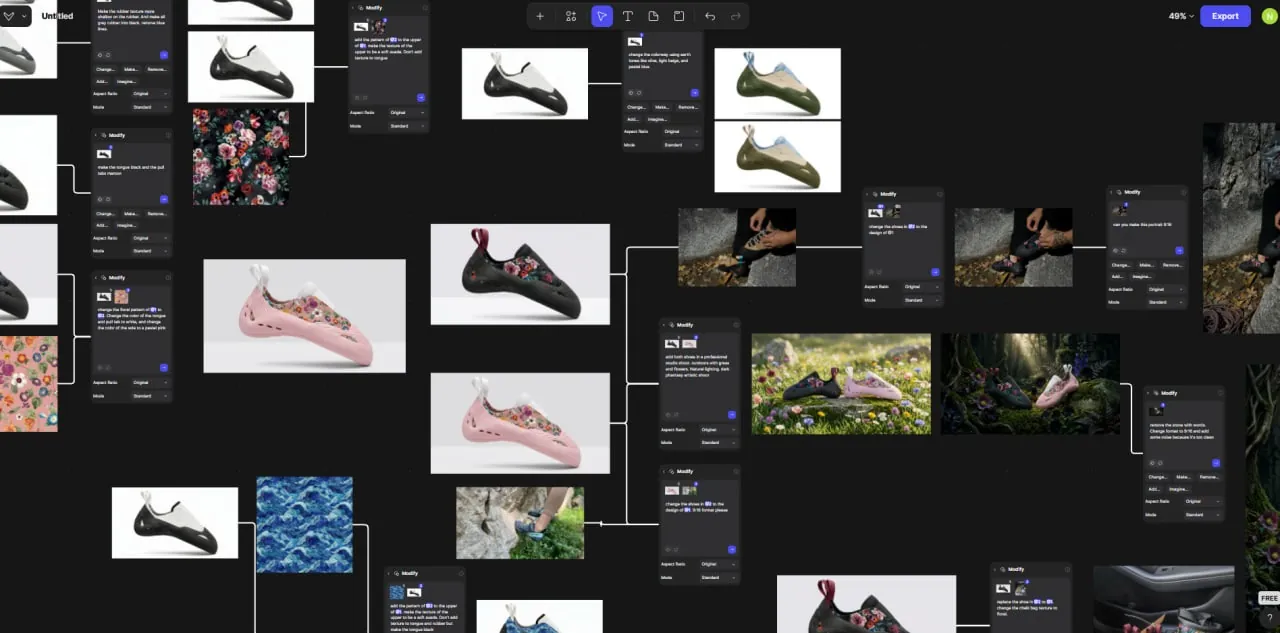Click 'Remove...' suggestion in 'portrait 9:16' panel
The height and width of the screenshot is (633, 1280).
click(x=1173, y=265)
